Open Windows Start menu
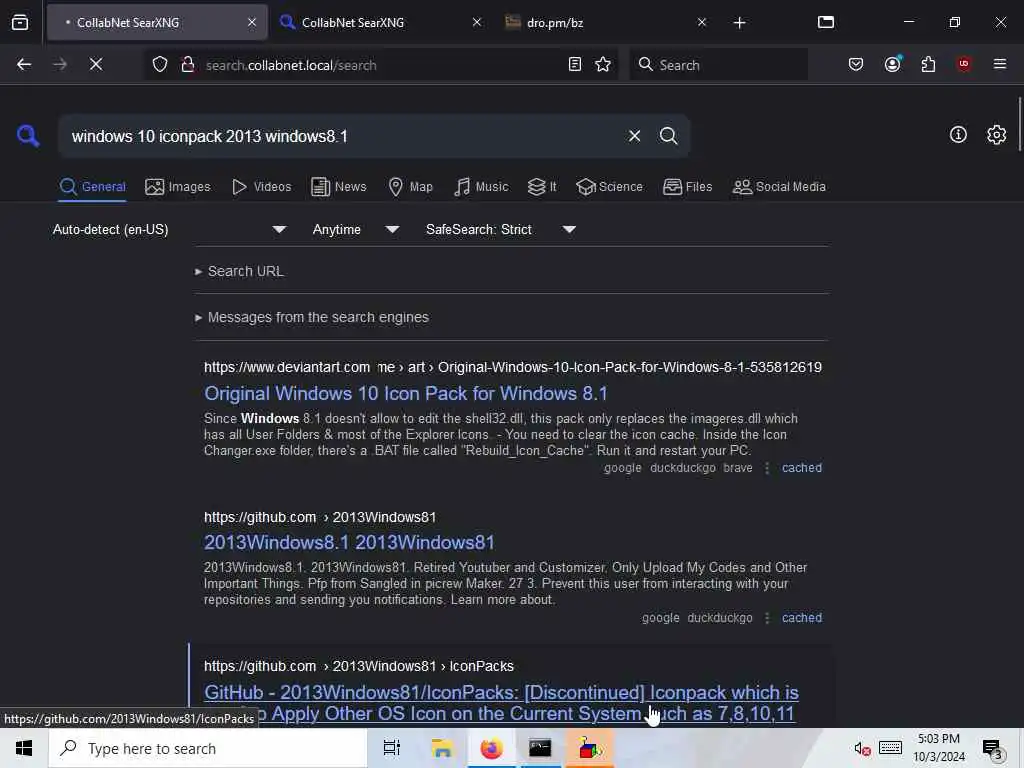1024x768 pixels. tap(24, 748)
